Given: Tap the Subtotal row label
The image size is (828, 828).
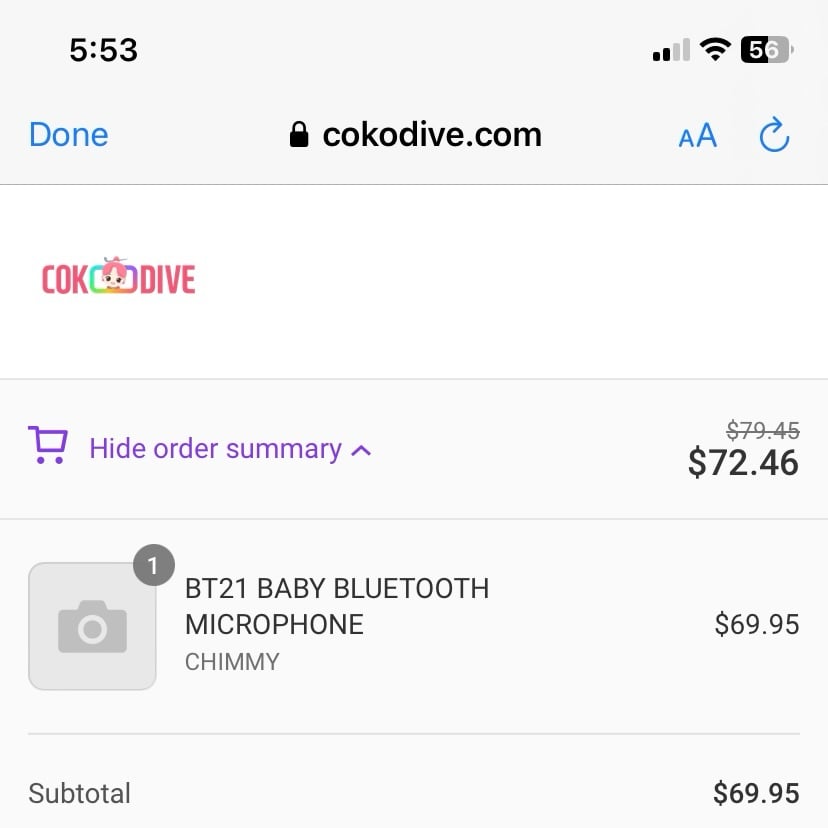Looking at the screenshot, I should coord(79,793).
